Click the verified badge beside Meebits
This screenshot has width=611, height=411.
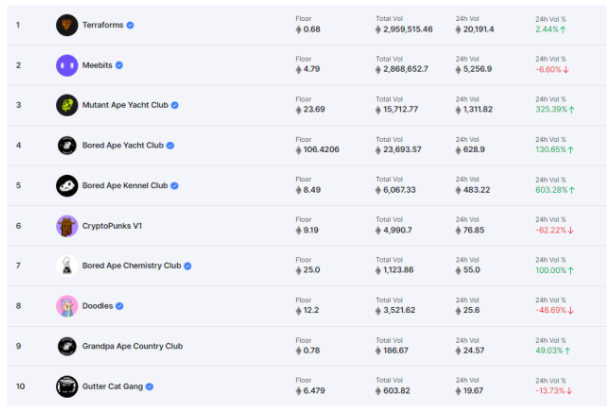(120, 65)
